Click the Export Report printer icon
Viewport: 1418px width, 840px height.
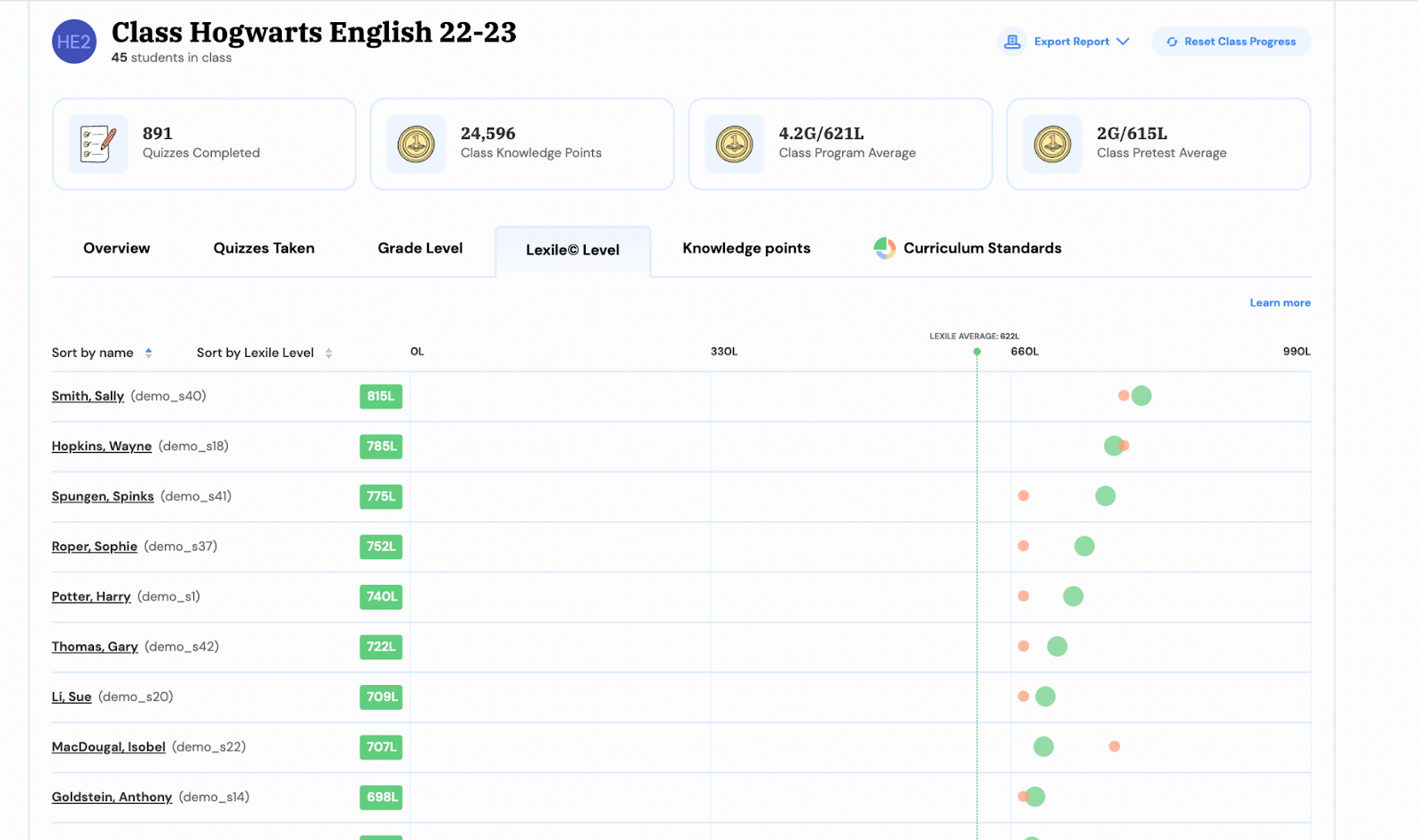click(x=1012, y=42)
